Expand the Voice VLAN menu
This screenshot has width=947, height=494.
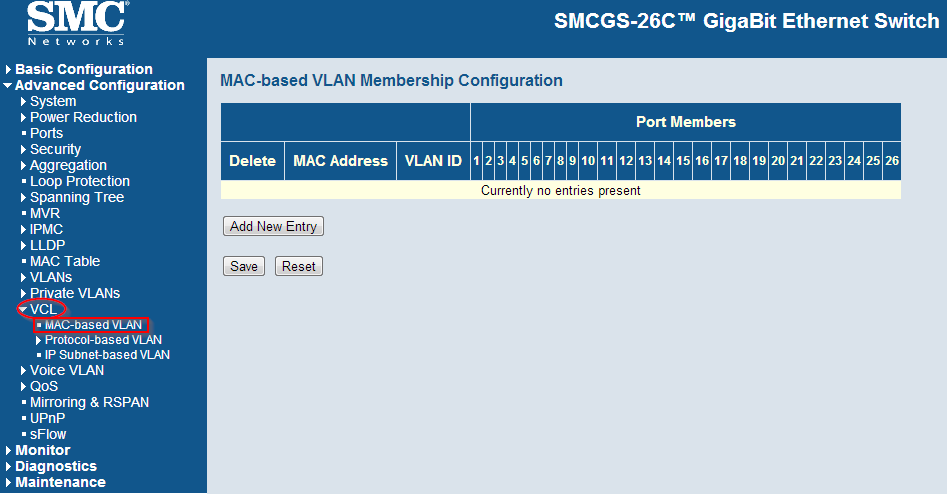pos(66,370)
